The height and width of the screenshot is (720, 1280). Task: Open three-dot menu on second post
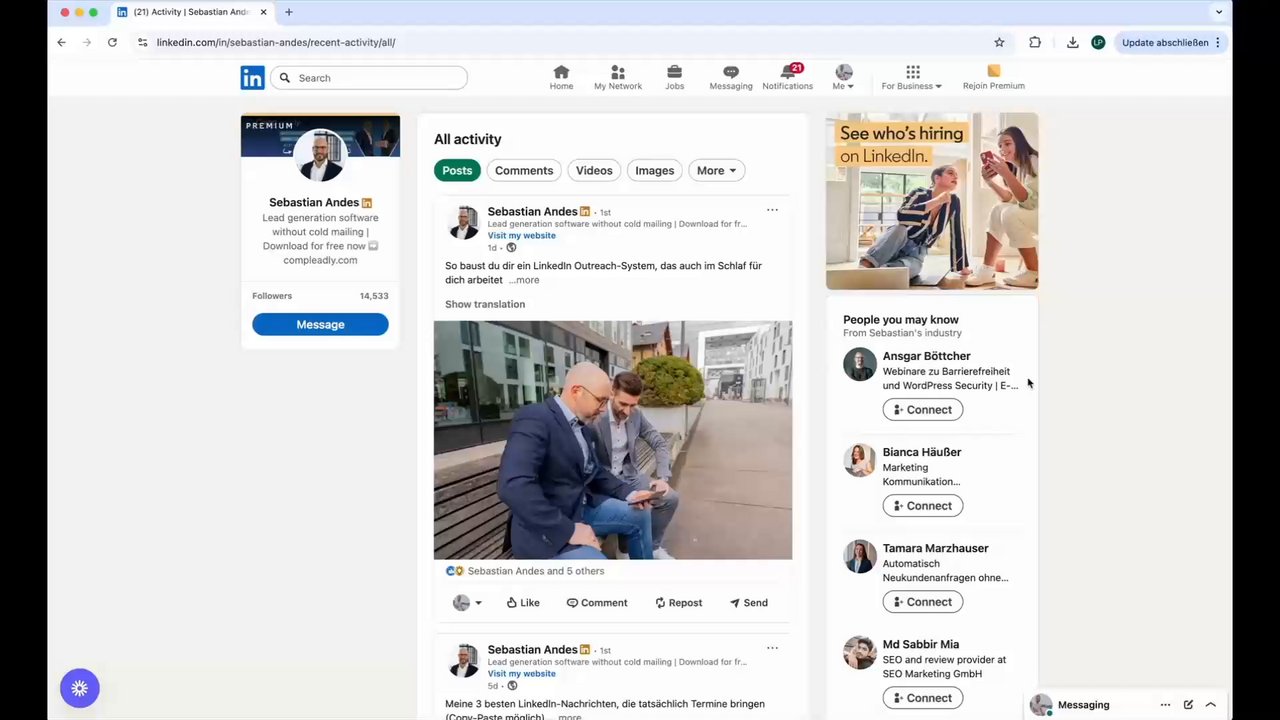point(772,648)
